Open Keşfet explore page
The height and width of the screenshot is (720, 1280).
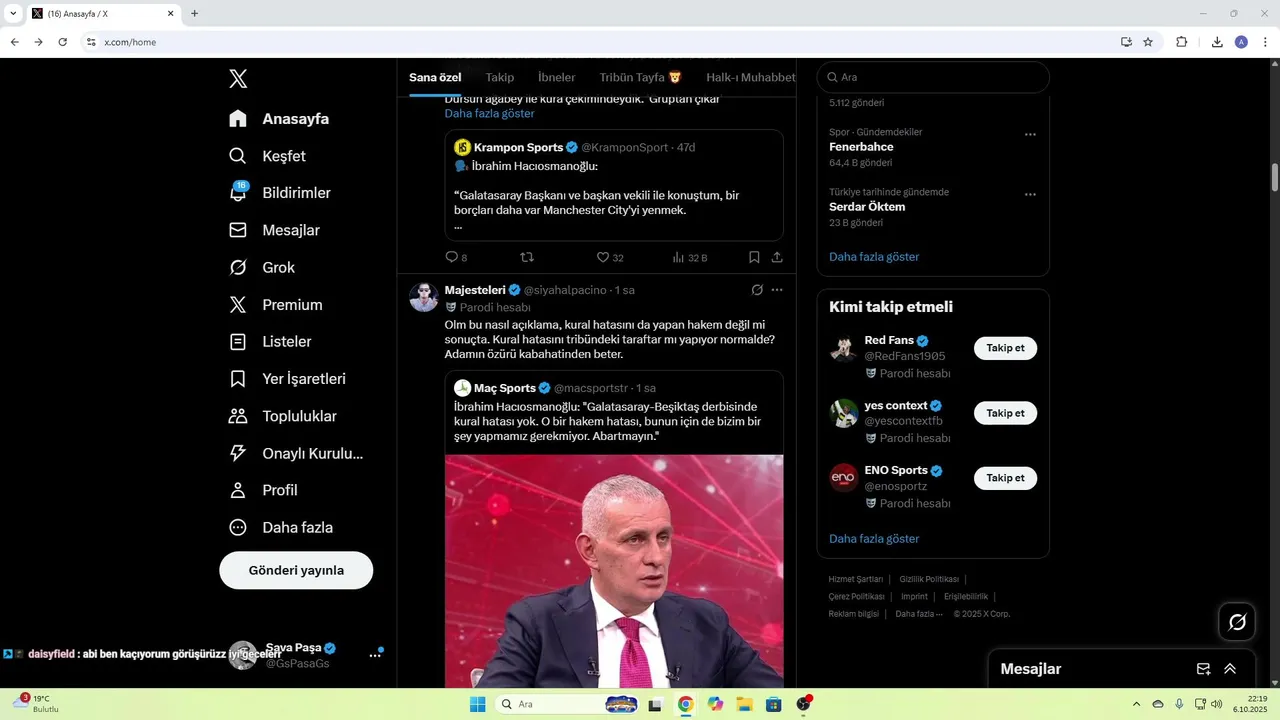pyautogui.click(x=267, y=156)
